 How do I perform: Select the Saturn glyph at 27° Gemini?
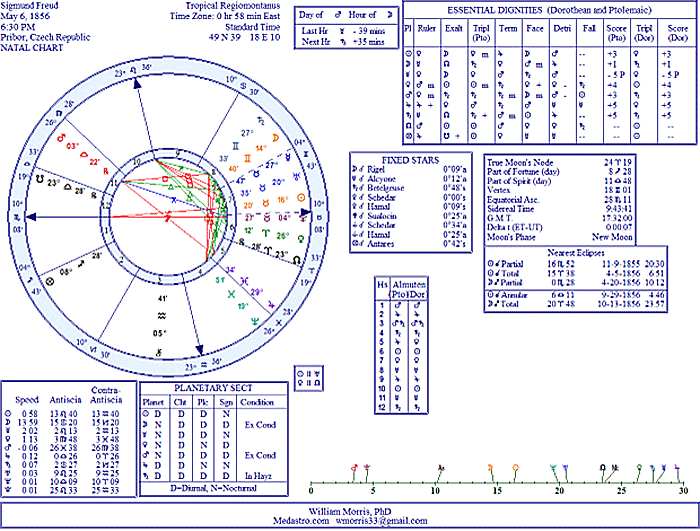(261, 120)
